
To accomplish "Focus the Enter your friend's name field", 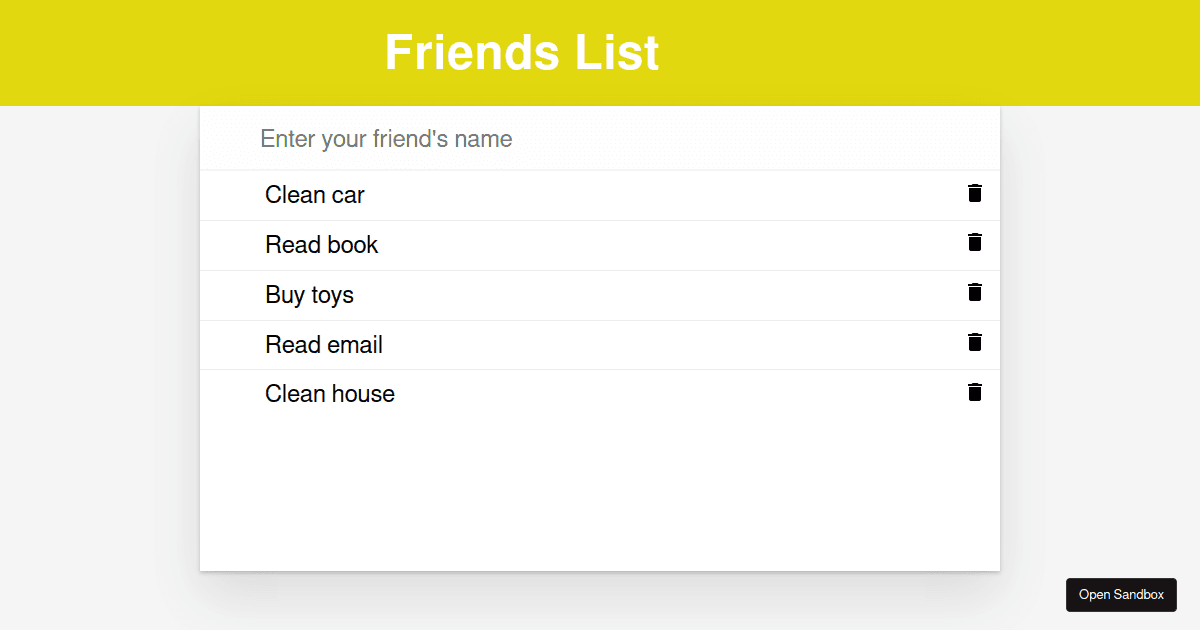I will point(600,139).
